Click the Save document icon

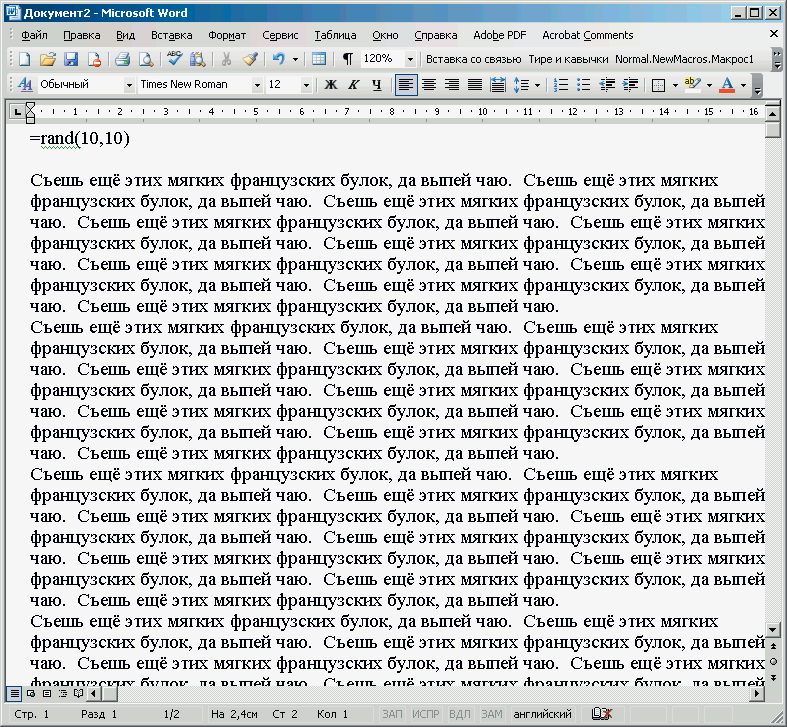[x=70, y=59]
